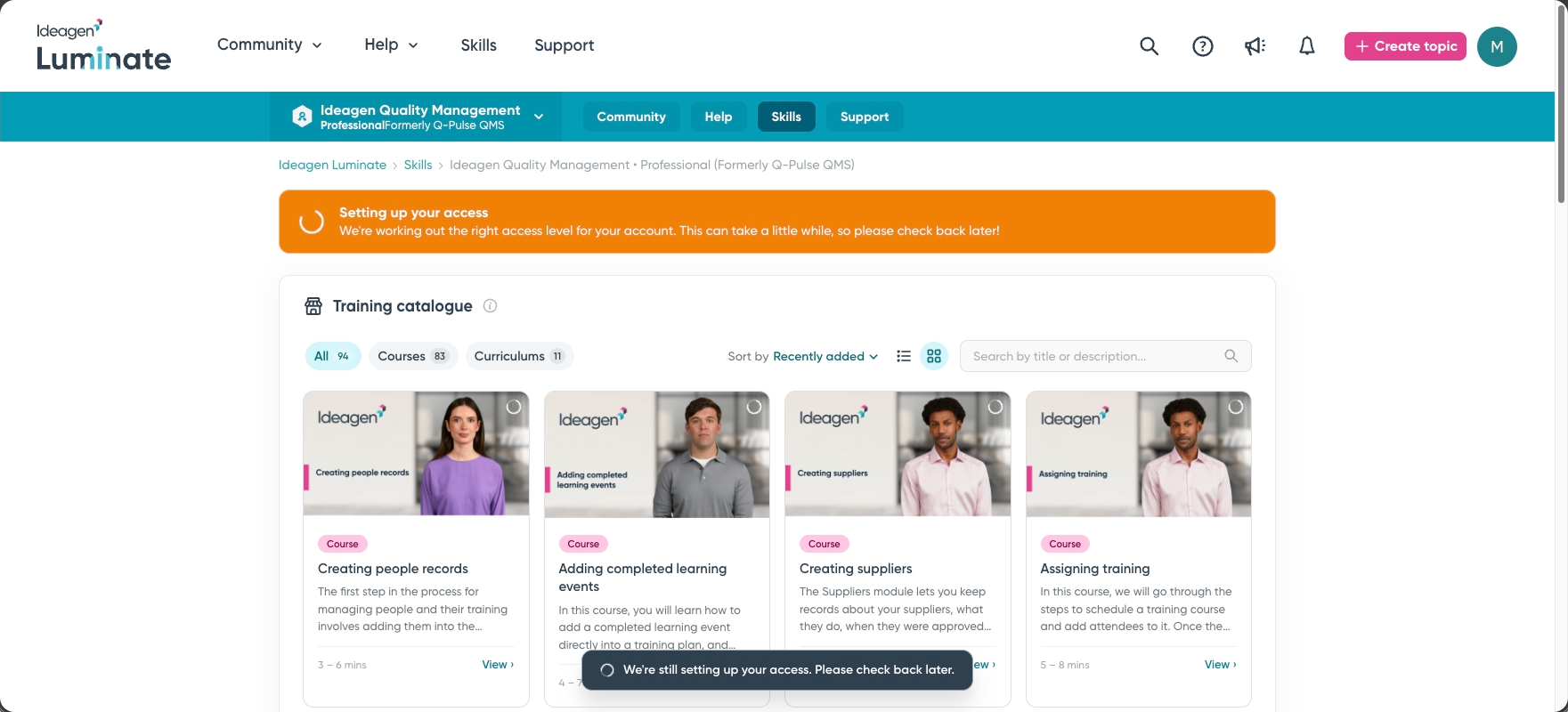Open the announcements megaphone icon
1568x712 pixels.
[x=1255, y=46]
